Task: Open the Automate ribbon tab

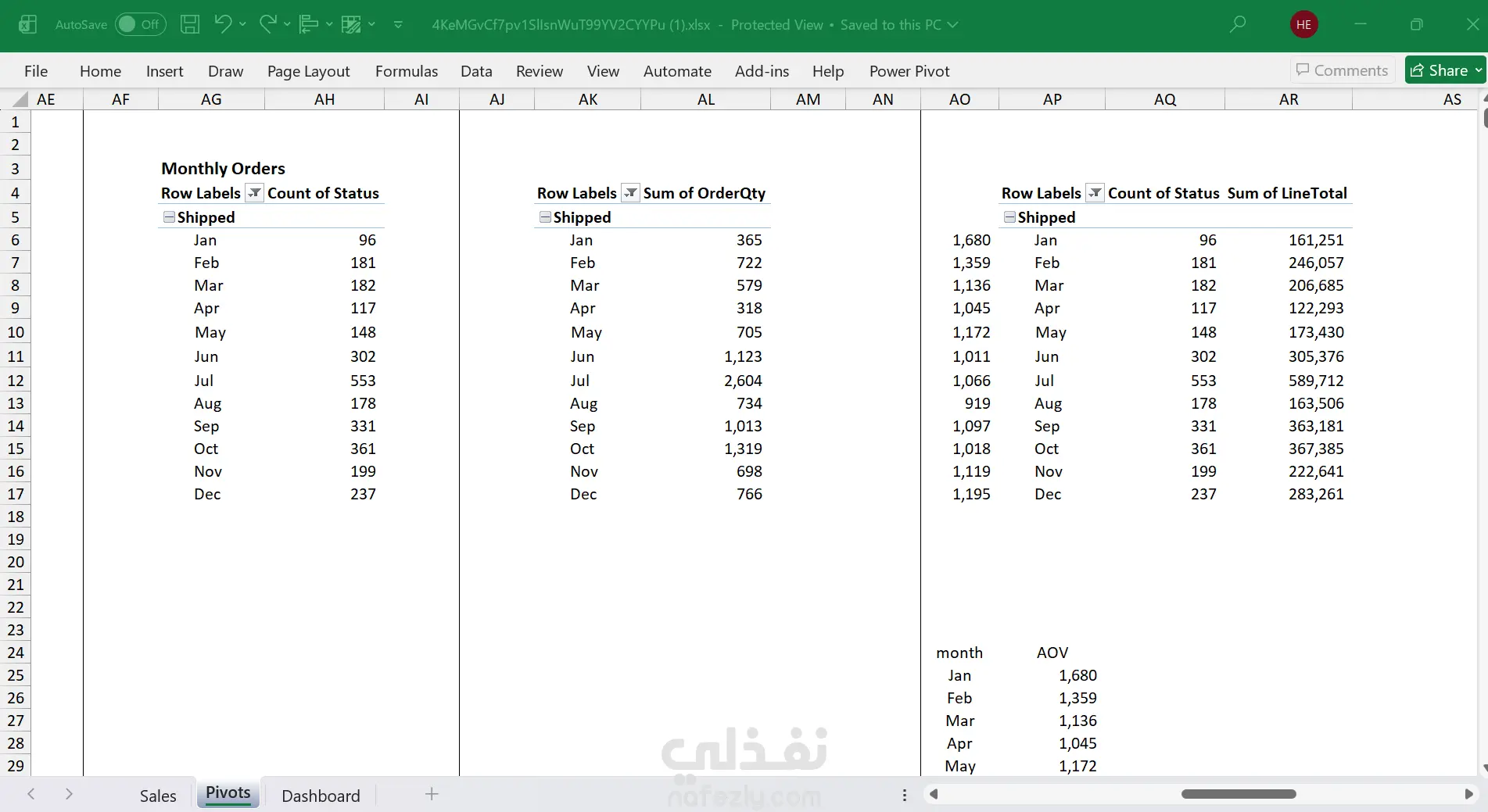Action: pos(677,71)
